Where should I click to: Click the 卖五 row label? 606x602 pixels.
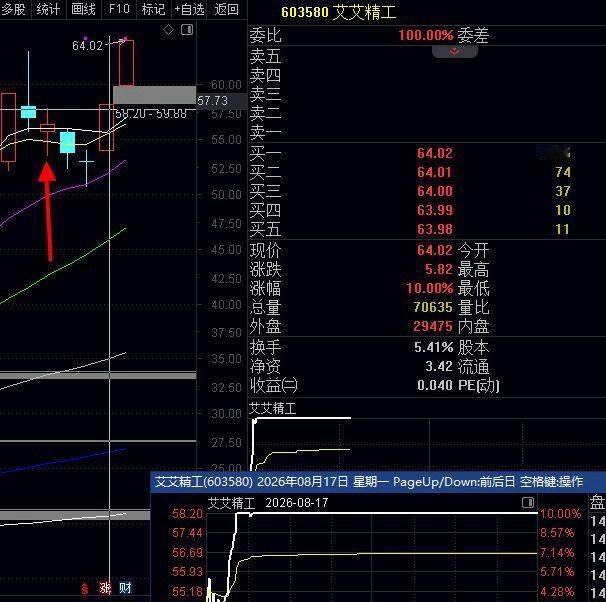click(265, 56)
